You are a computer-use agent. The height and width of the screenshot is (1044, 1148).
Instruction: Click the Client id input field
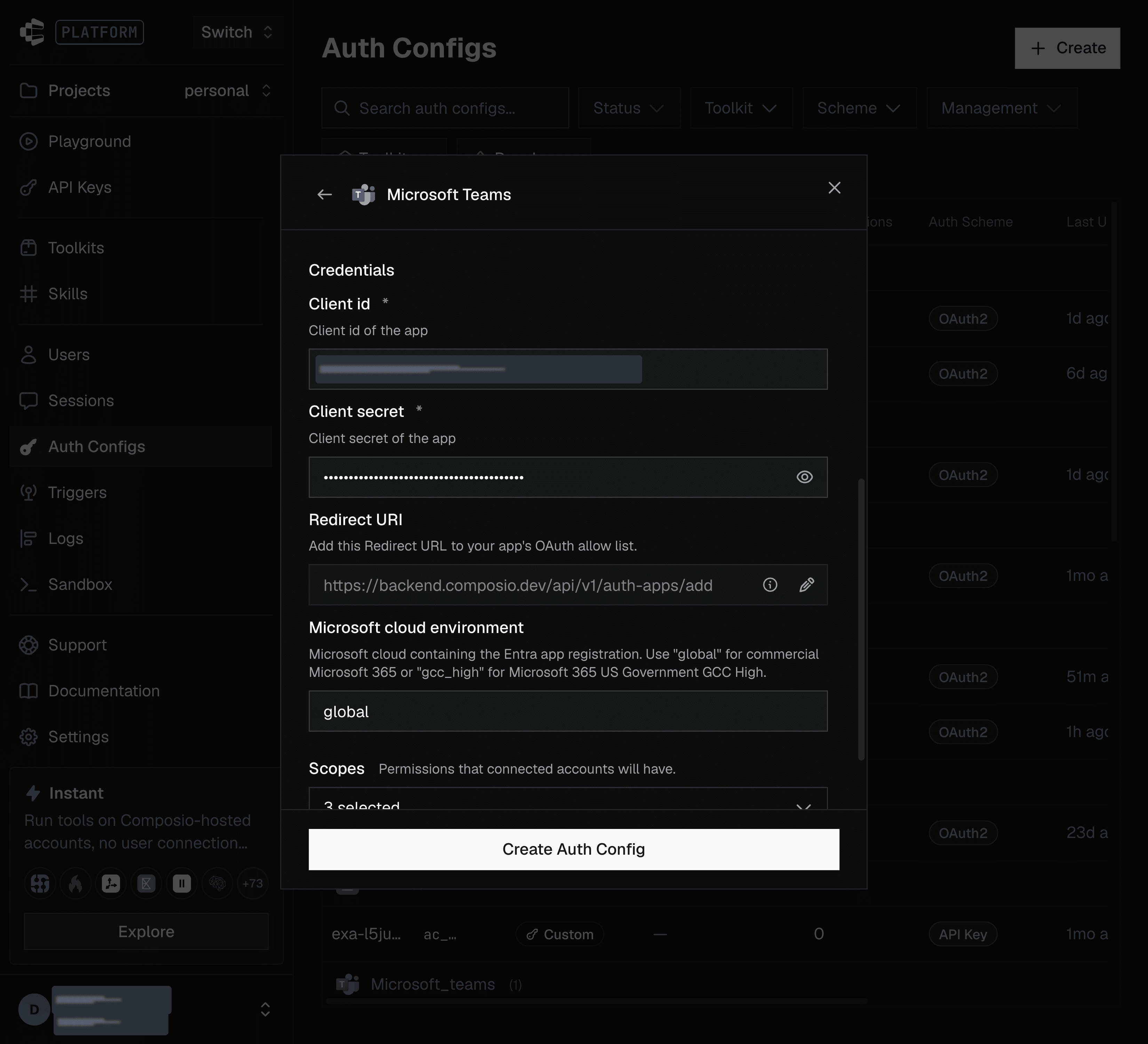coord(568,369)
